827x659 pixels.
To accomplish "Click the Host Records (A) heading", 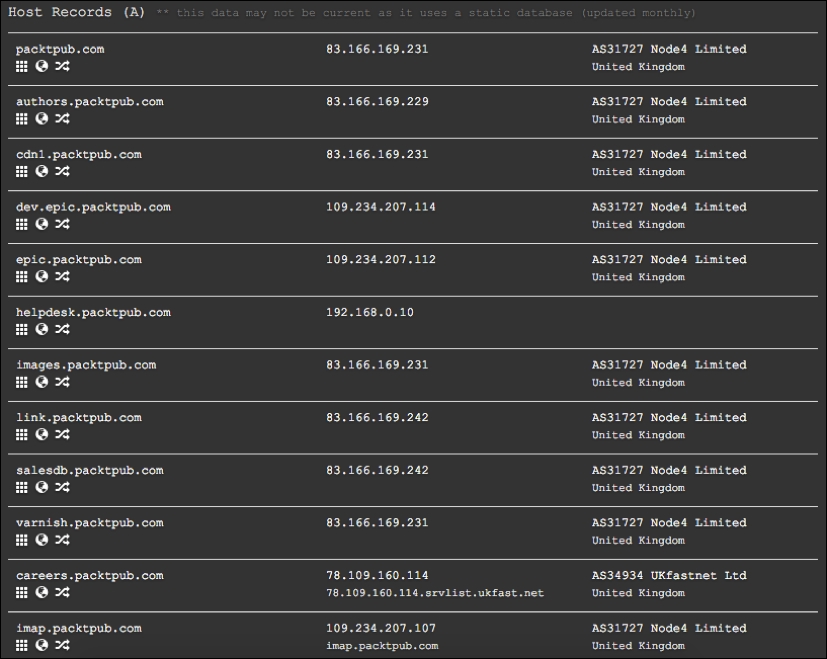I will pos(76,12).
